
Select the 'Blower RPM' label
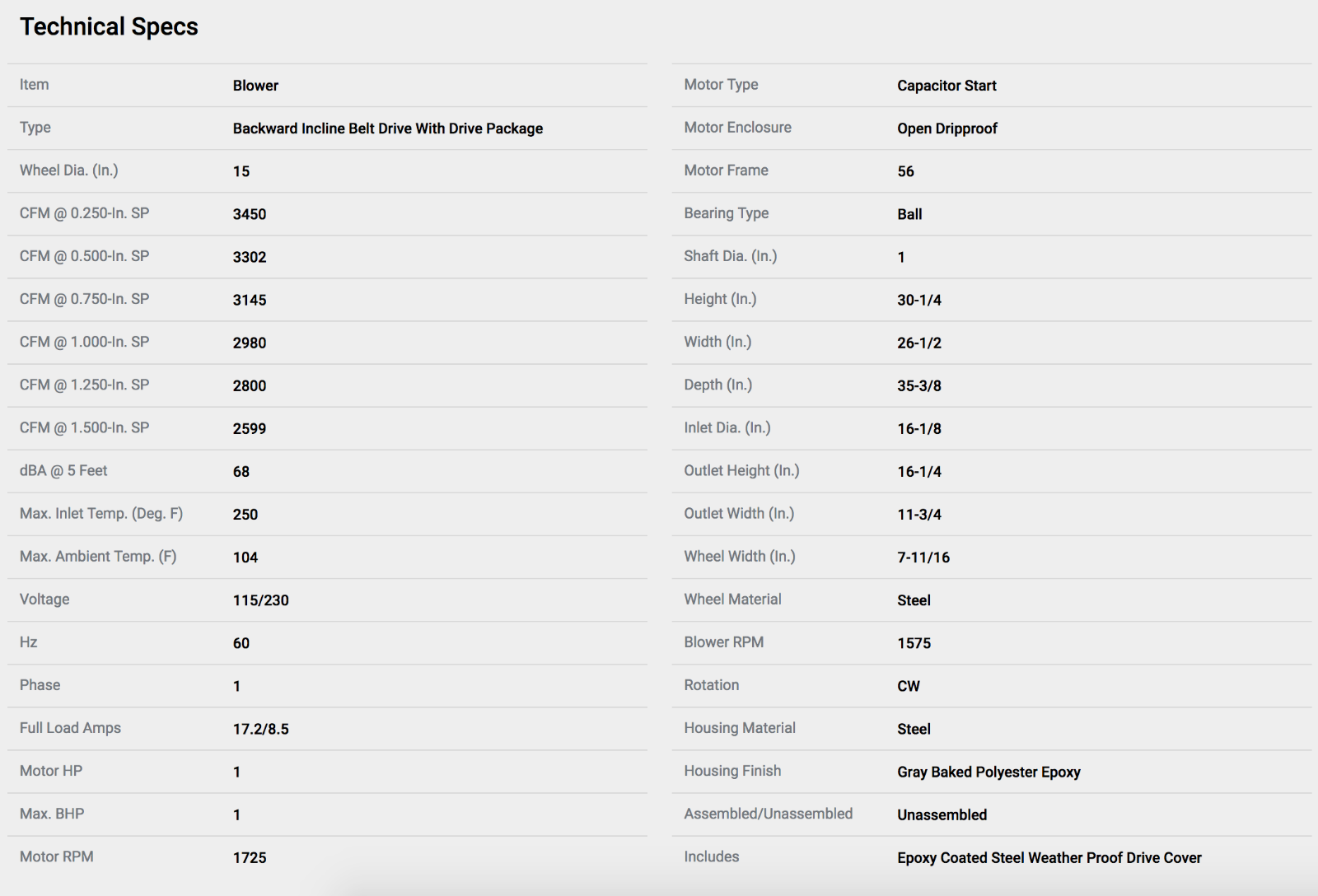point(724,642)
